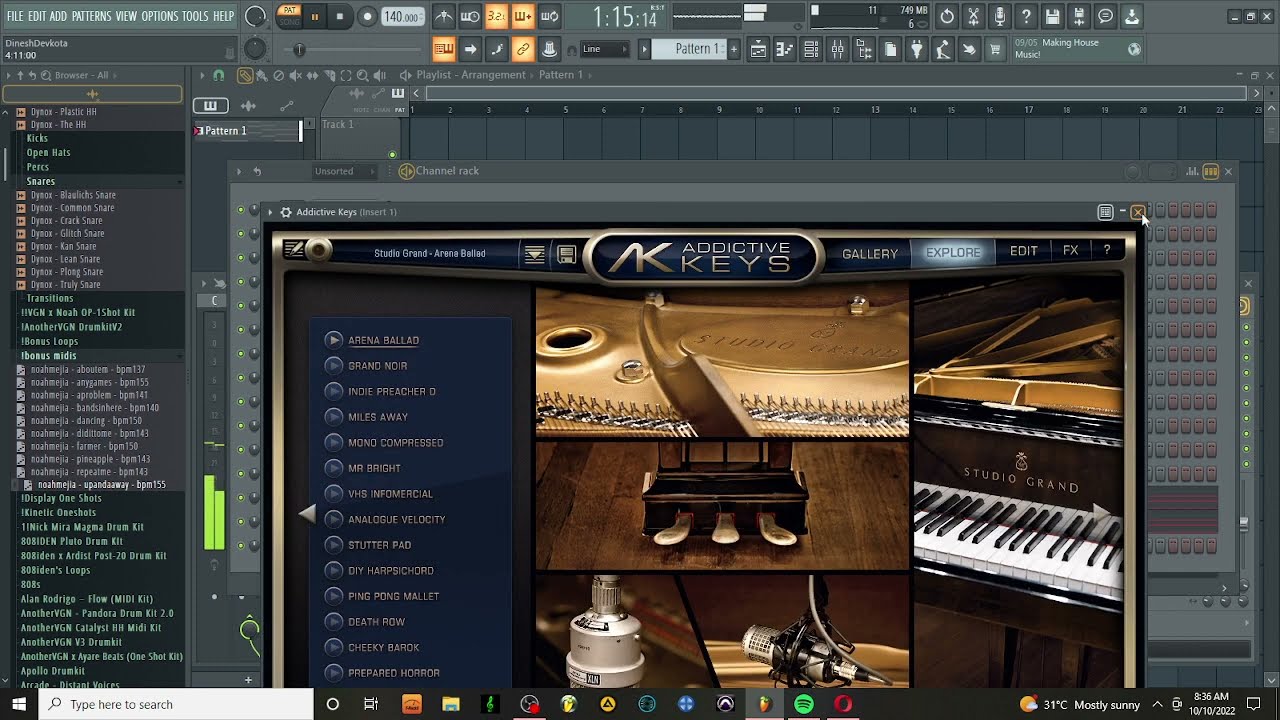
Task: Open the Piano roll view icon
Action: point(785,49)
